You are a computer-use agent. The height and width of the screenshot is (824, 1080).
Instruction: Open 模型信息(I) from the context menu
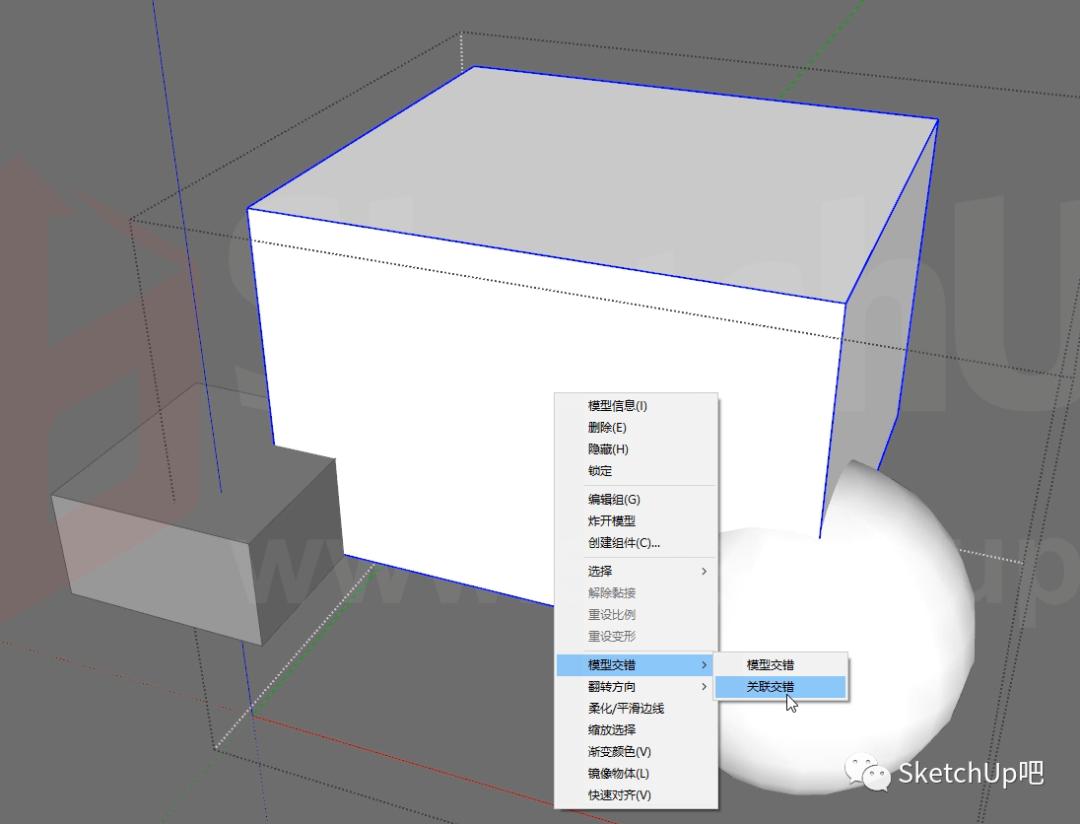point(617,406)
